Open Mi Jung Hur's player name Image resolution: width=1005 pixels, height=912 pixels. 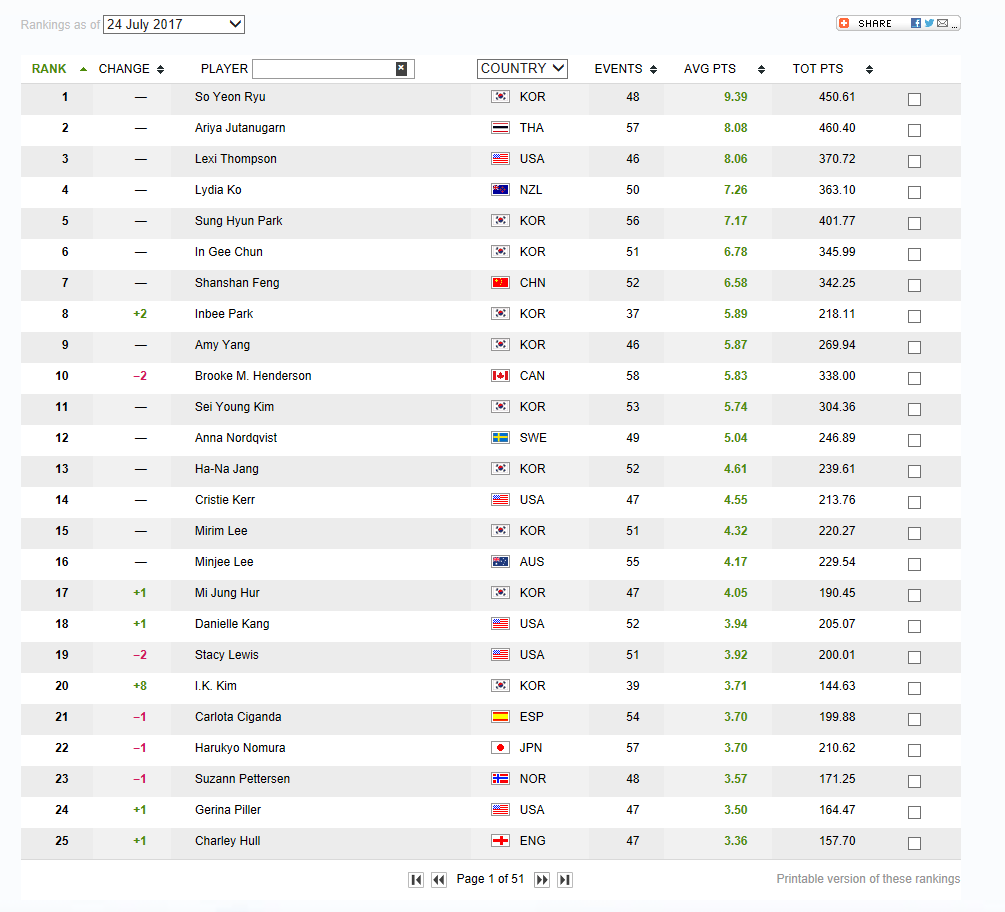[x=228, y=593]
